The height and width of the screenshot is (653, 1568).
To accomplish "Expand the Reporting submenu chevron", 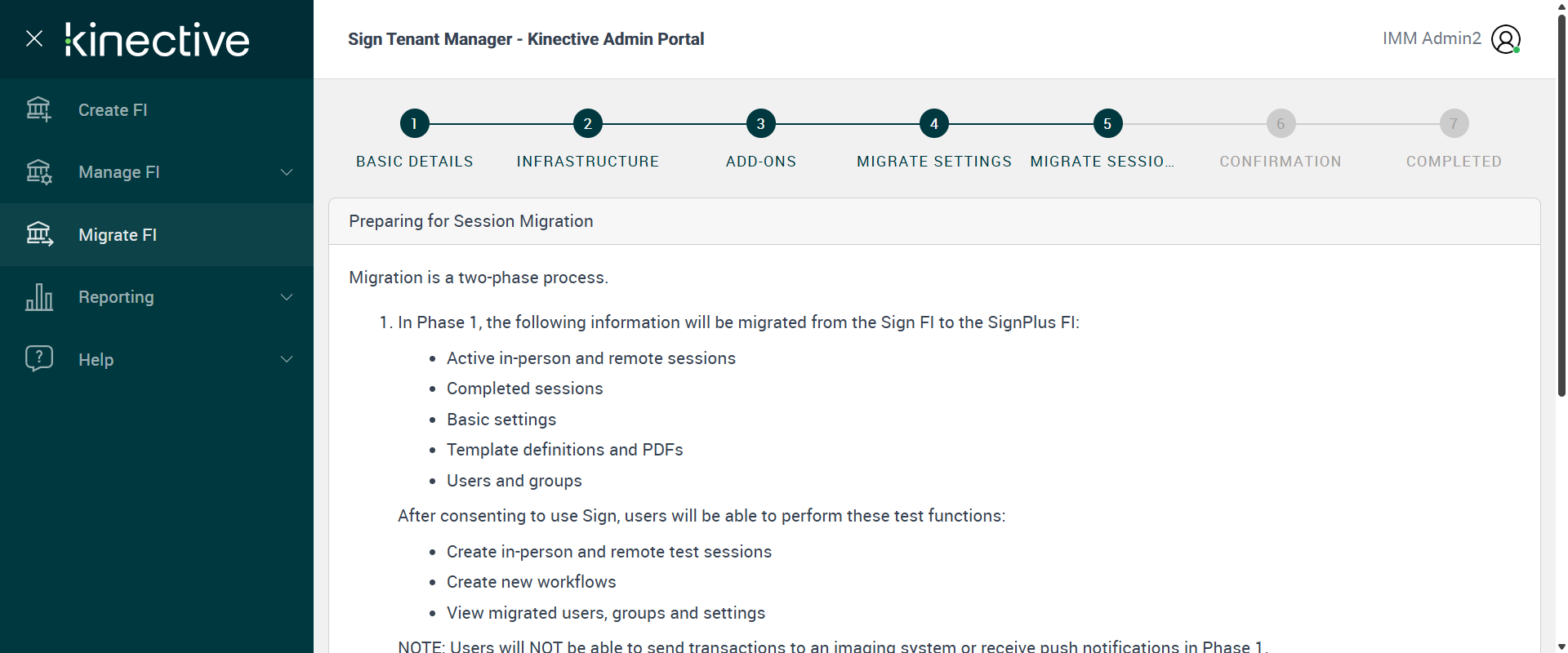I will click(x=287, y=297).
